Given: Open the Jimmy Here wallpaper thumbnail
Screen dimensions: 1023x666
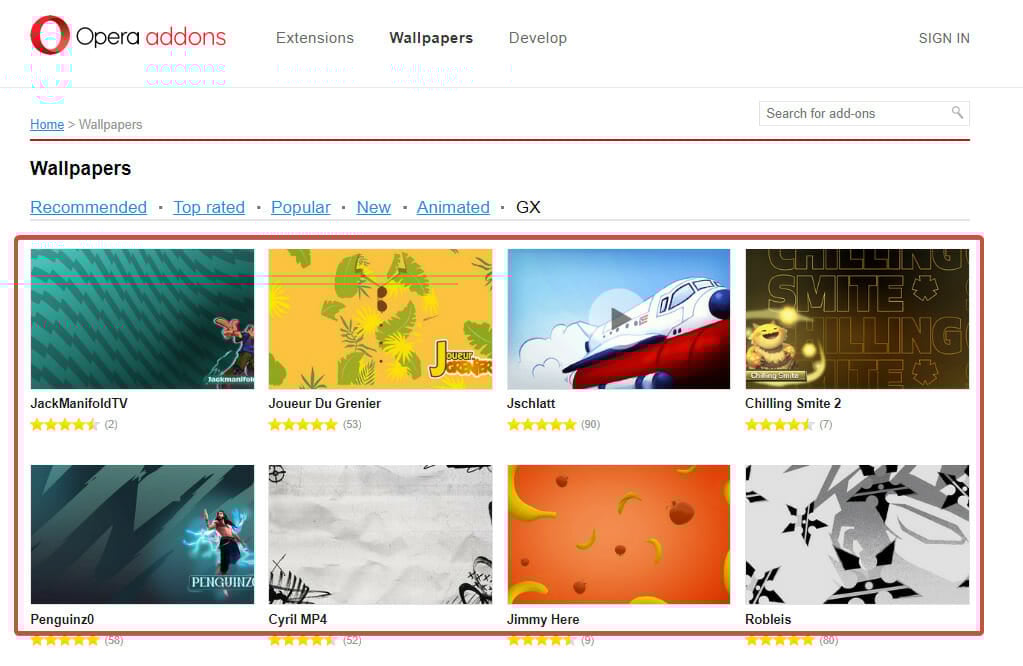Looking at the screenshot, I should [619, 534].
